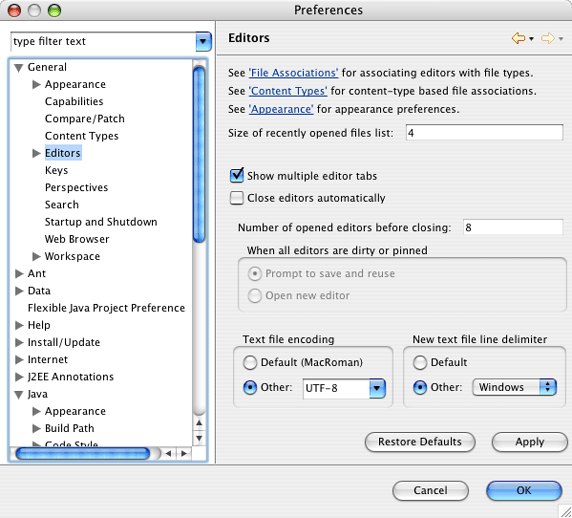Select Keys in the preferences tree
Screen dimensions: 572x518
[x=57, y=170]
